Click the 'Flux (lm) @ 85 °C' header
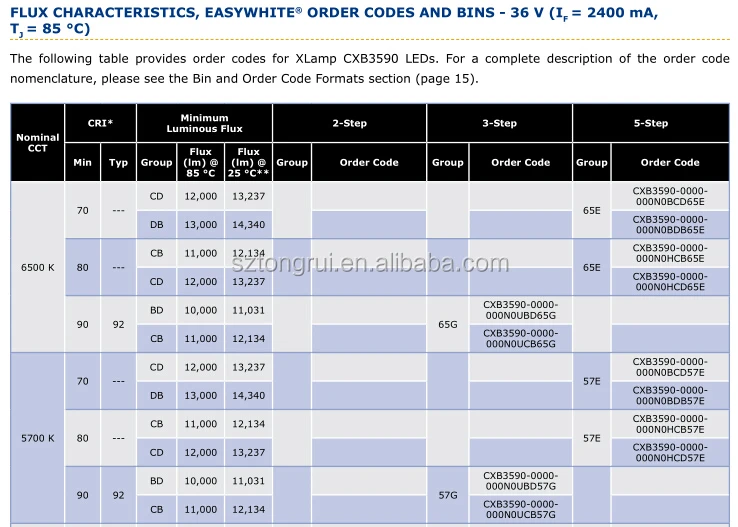 [201, 162]
